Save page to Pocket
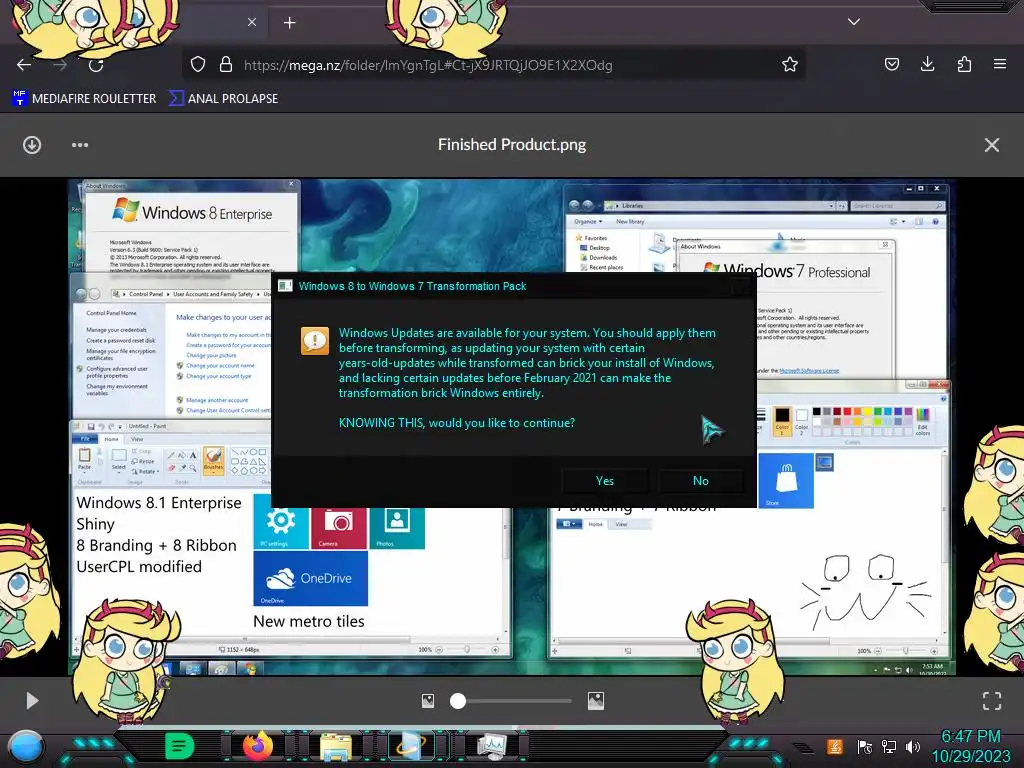Viewport: 1024px width, 768px height. coord(891,64)
